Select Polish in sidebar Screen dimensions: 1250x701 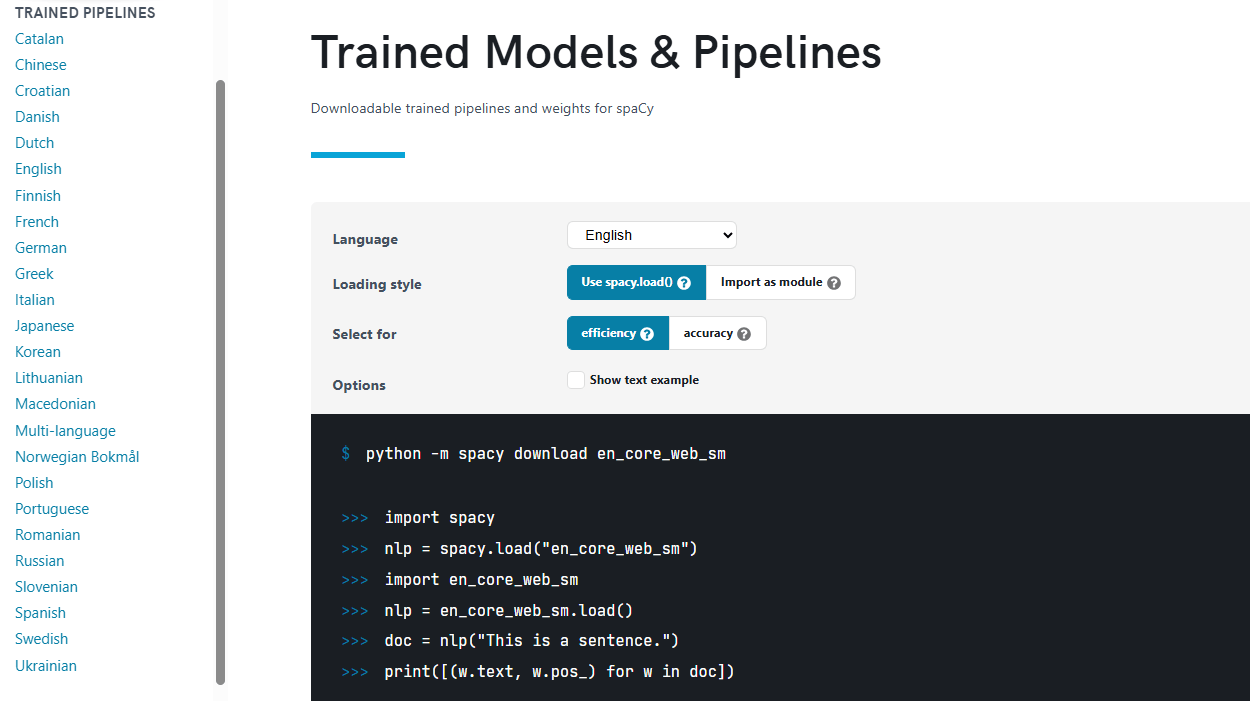click(x=34, y=483)
